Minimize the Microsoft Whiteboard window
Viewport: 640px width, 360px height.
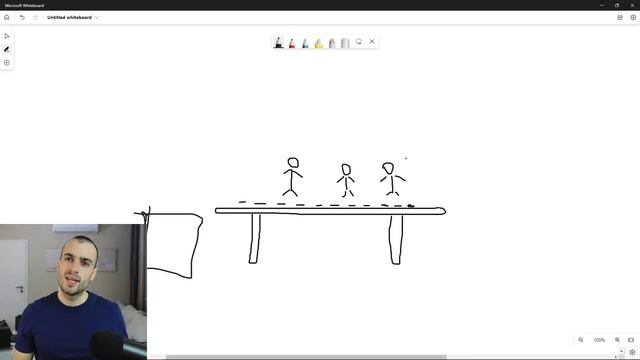tap(602, 5)
